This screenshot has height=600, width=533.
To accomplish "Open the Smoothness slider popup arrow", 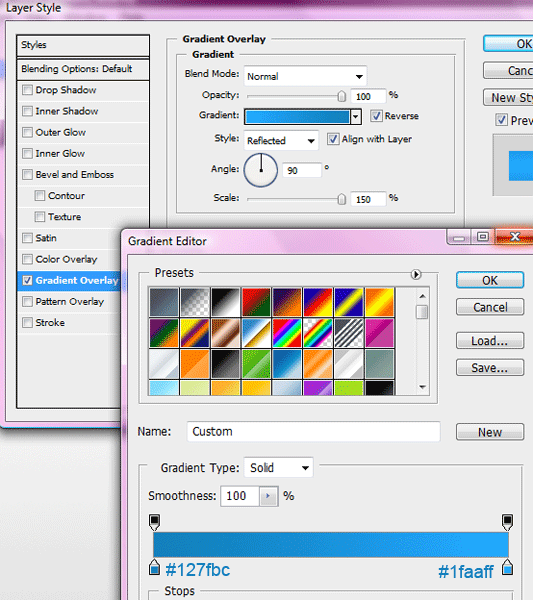I will click(x=268, y=496).
